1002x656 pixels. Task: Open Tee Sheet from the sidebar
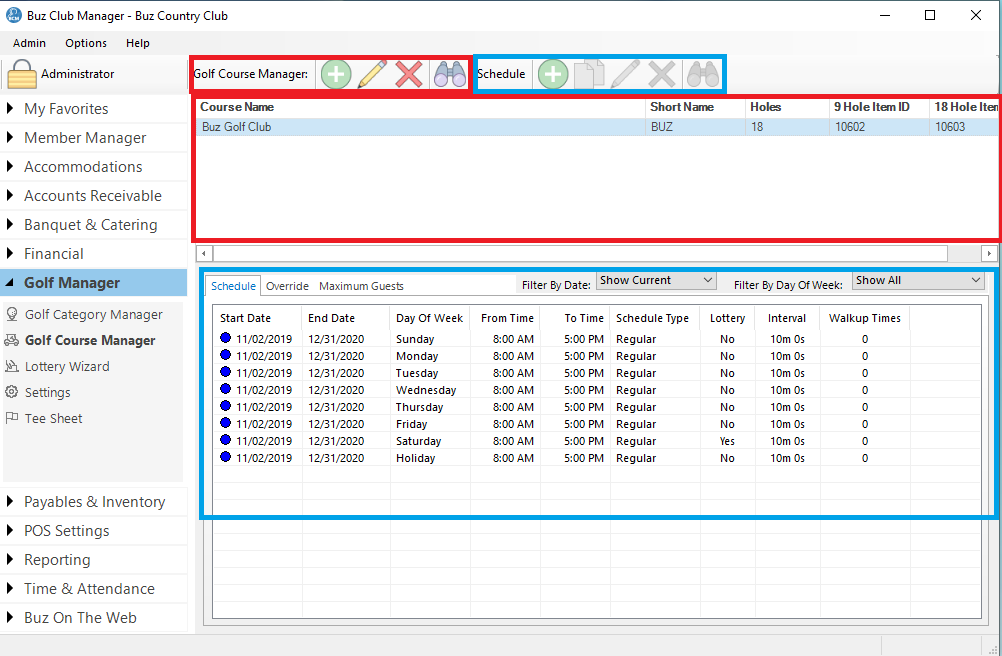53,418
